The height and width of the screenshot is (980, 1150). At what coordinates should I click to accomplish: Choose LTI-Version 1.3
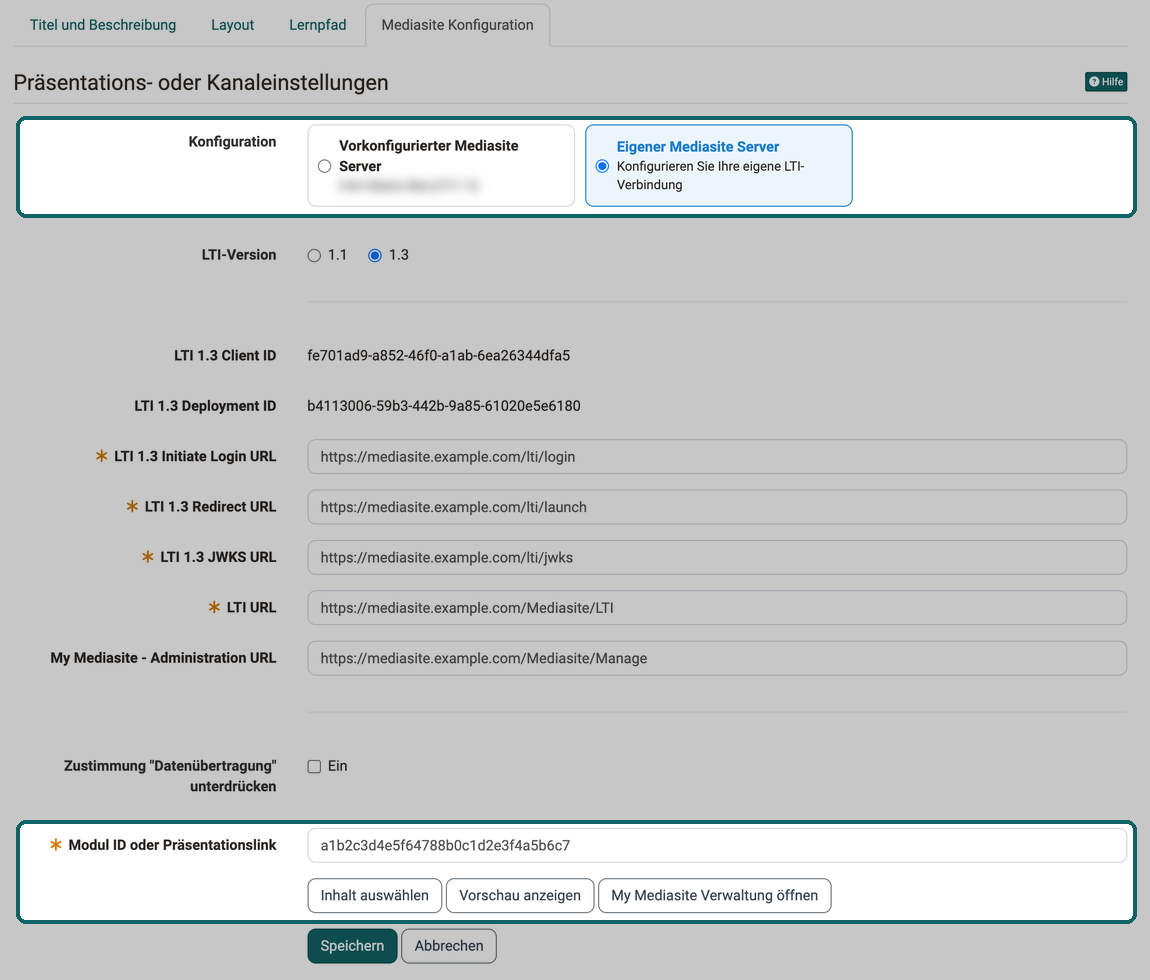click(375, 255)
